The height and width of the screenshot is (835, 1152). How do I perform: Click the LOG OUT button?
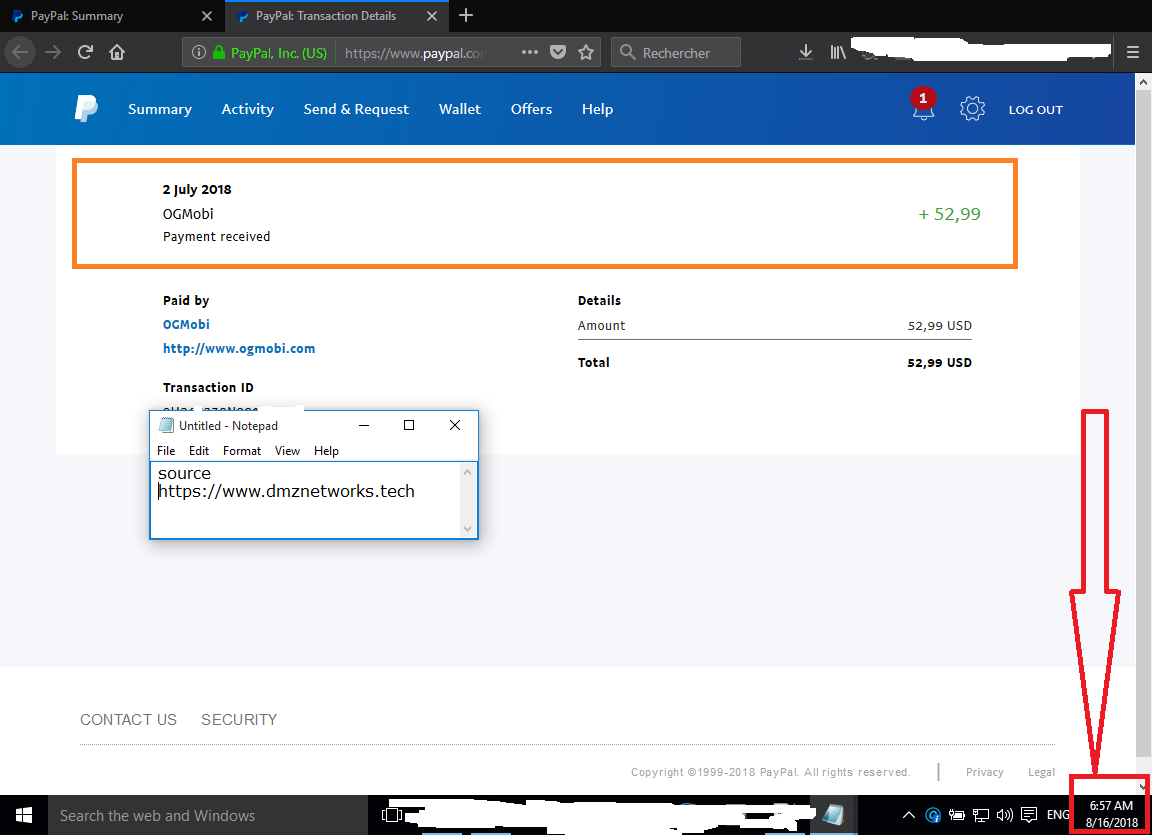pos(1035,109)
